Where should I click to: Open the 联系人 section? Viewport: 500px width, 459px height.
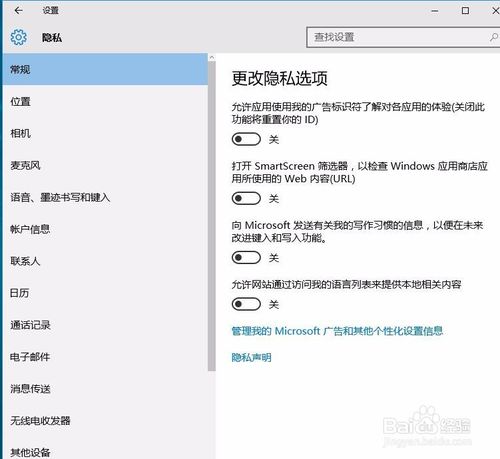tap(105, 261)
